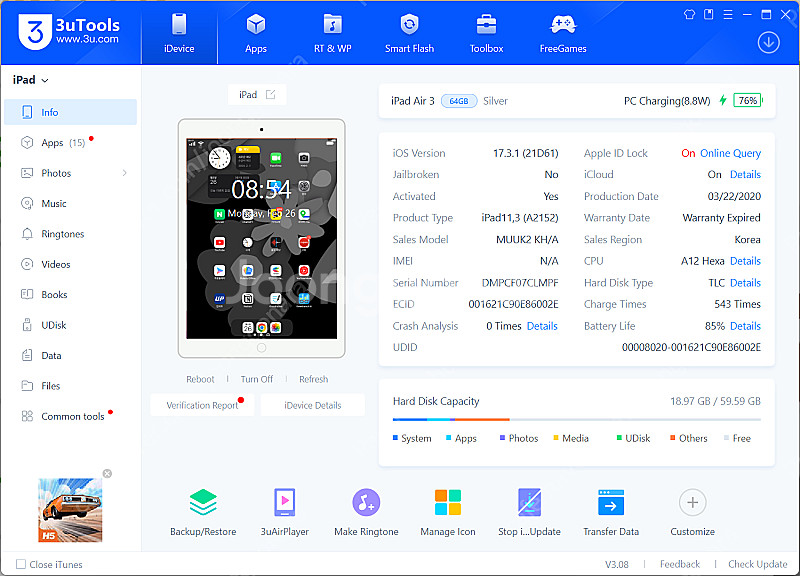Open CPU Details link

point(745,261)
